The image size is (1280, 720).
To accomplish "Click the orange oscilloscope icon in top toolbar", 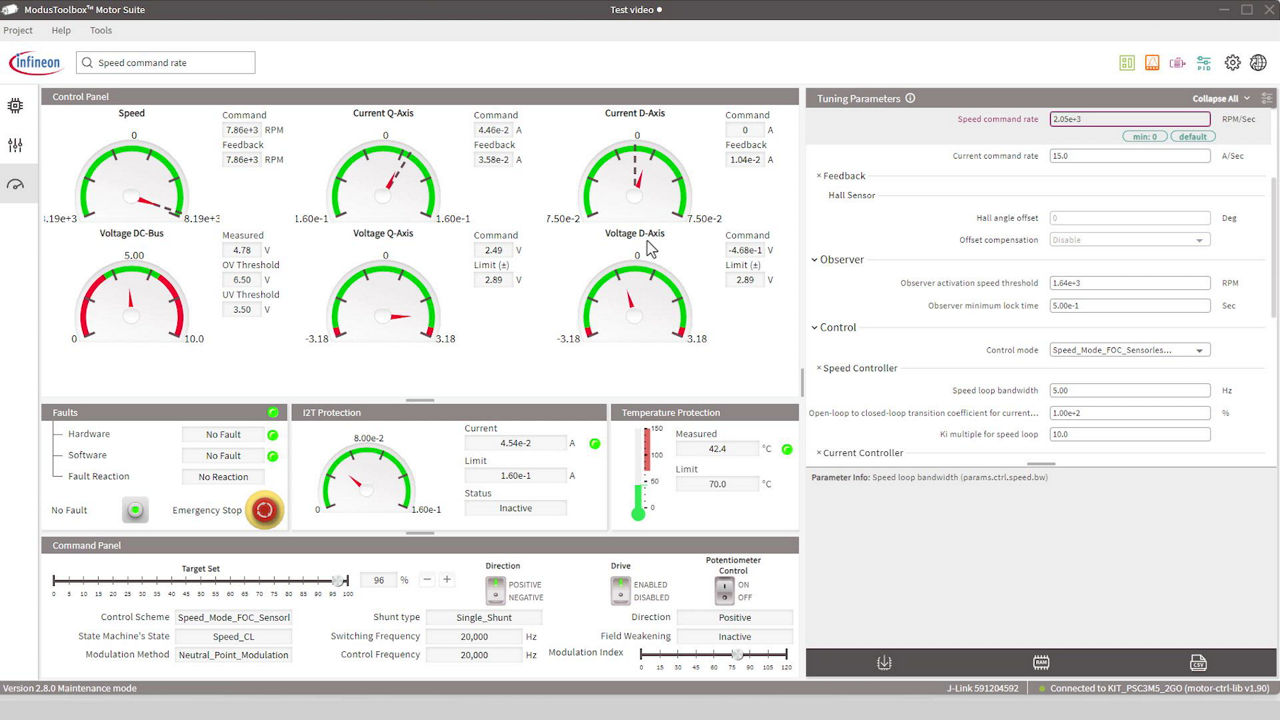I will click(1152, 63).
